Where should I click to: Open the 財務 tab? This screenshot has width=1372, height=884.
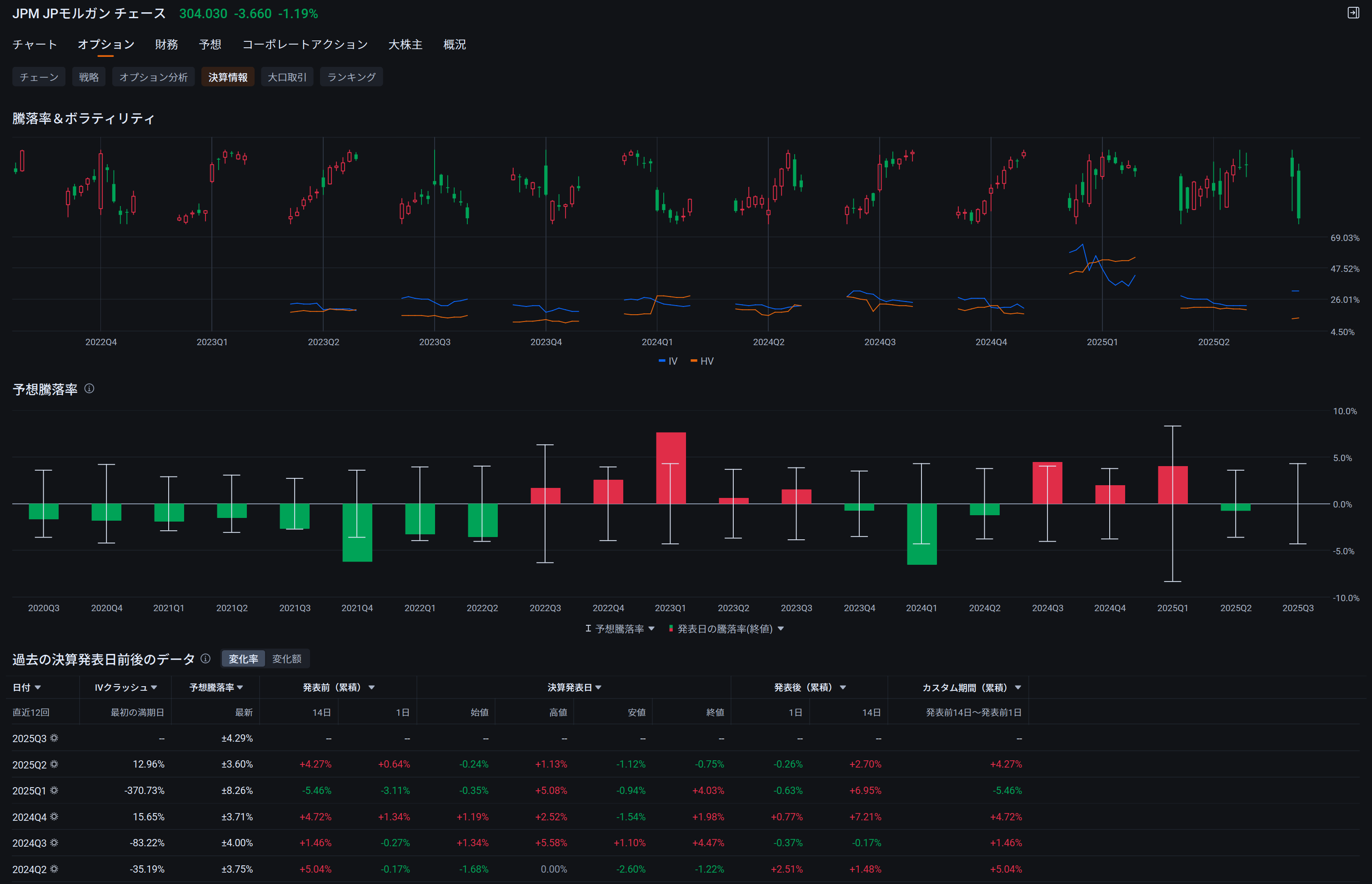(x=166, y=44)
